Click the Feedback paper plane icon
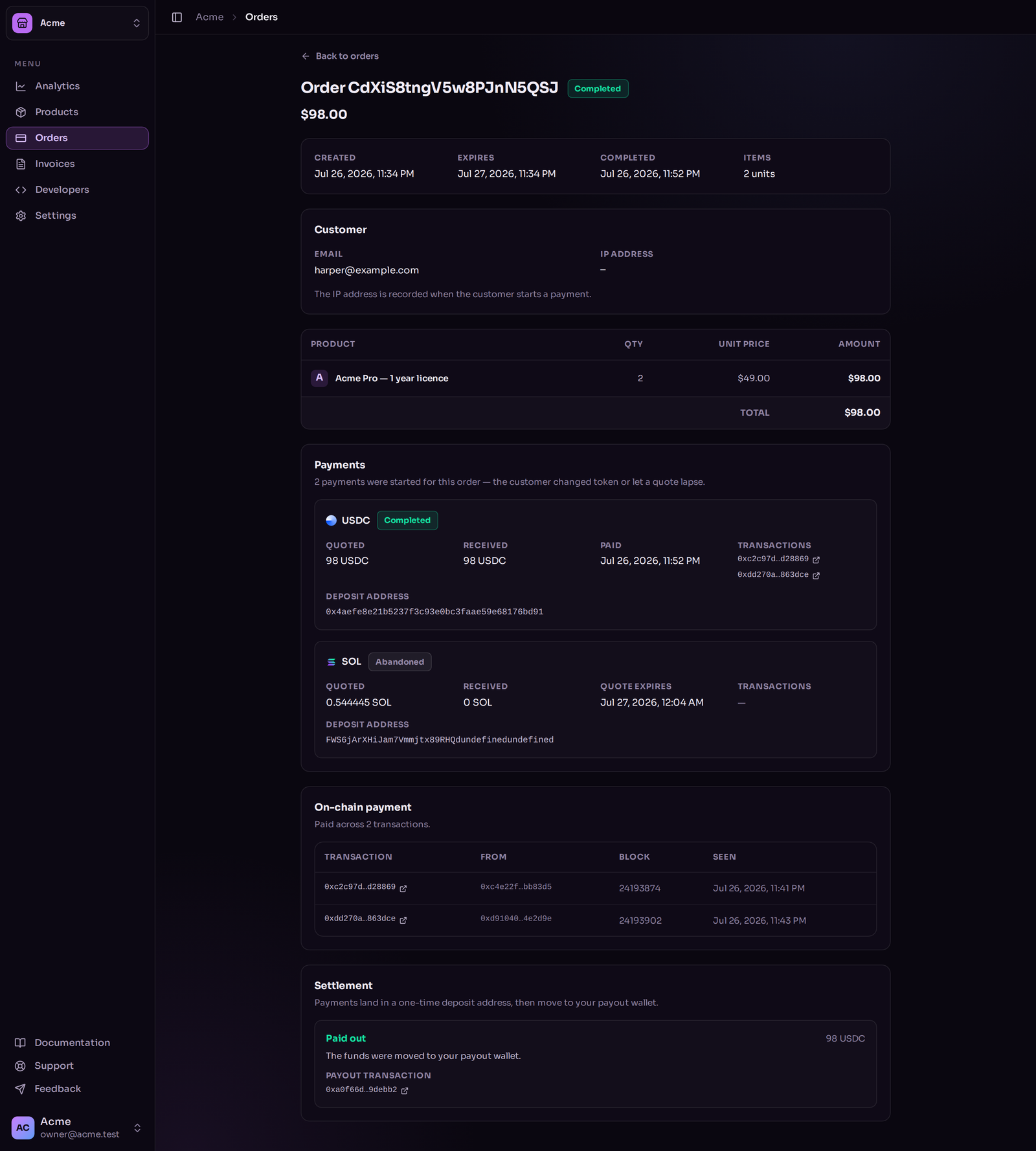 pyautogui.click(x=21, y=1089)
